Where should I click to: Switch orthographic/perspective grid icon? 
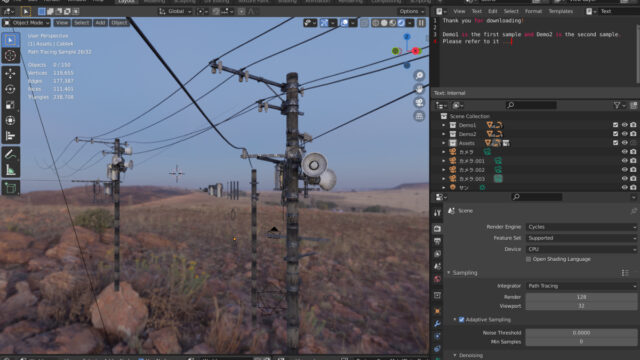419,116
